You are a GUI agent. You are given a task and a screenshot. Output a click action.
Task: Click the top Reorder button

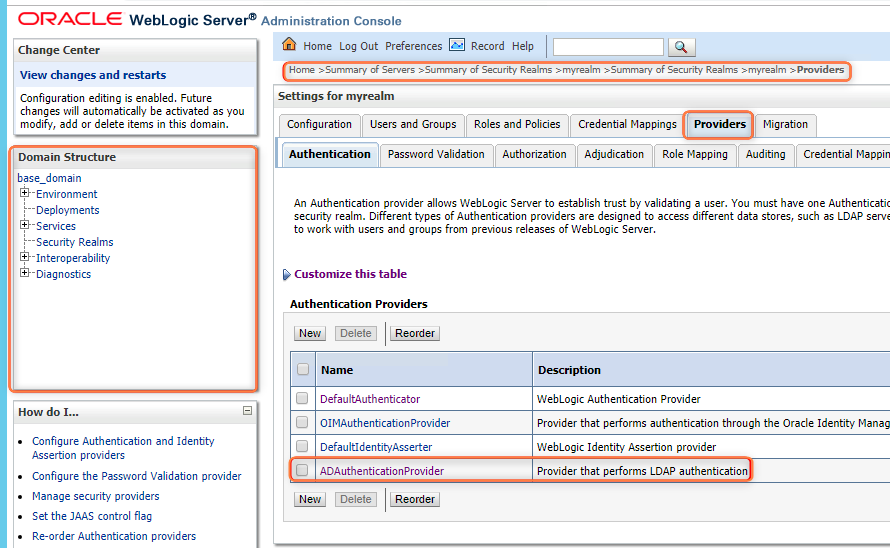pyautogui.click(x=415, y=333)
